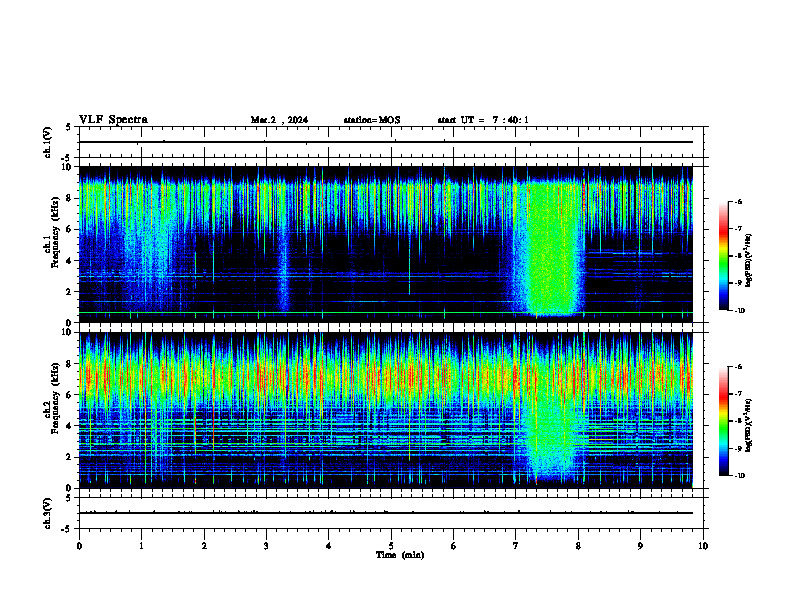
Task: Select the date text Mar.2, 2024
Action: point(279,120)
